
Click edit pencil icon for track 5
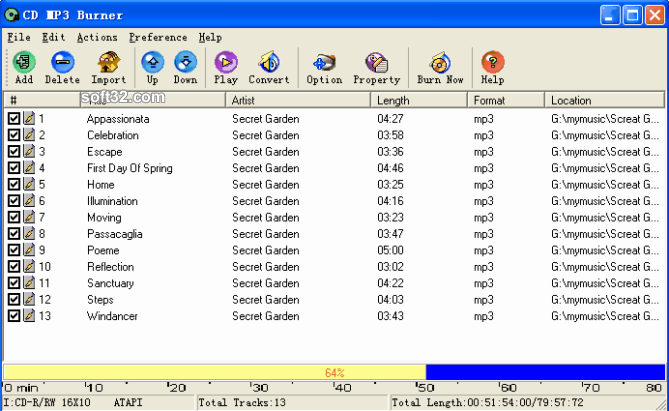(29, 184)
